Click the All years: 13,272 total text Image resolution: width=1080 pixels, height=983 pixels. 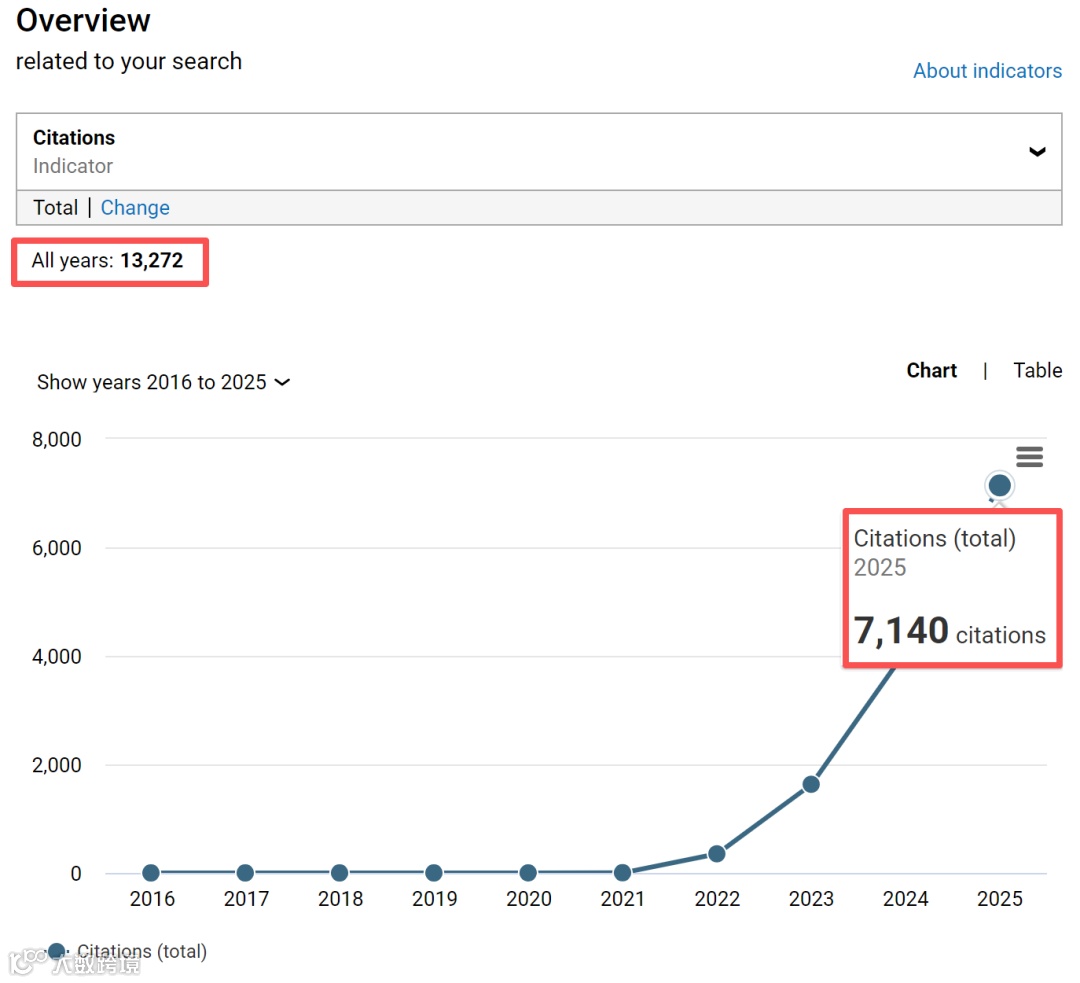[x=107, y=260]
